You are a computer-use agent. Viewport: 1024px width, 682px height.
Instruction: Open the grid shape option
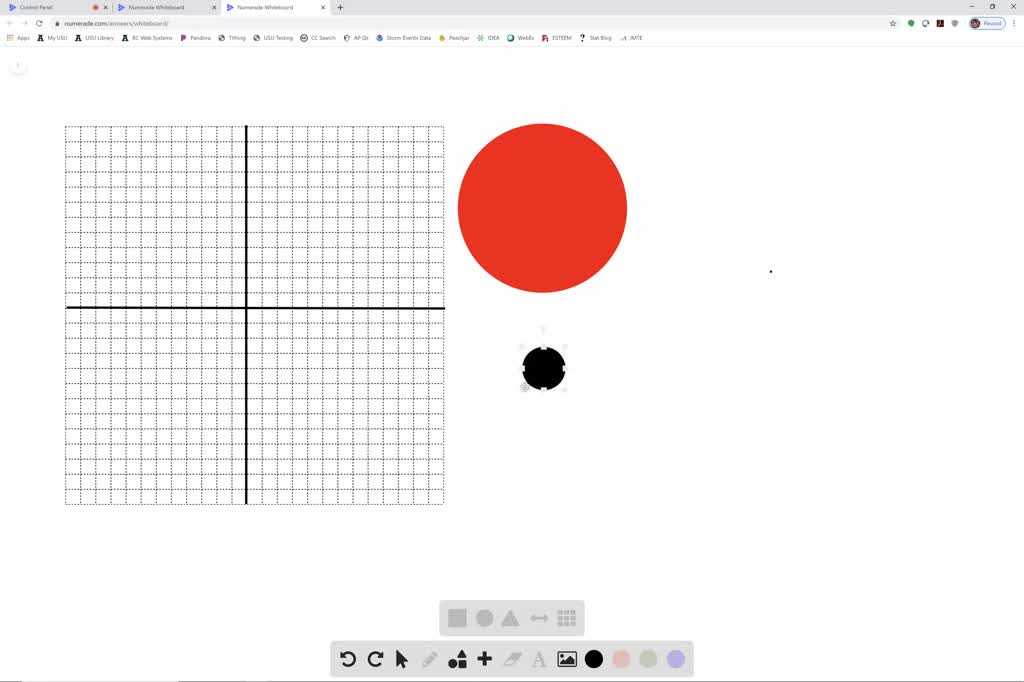tap(566, 618)
